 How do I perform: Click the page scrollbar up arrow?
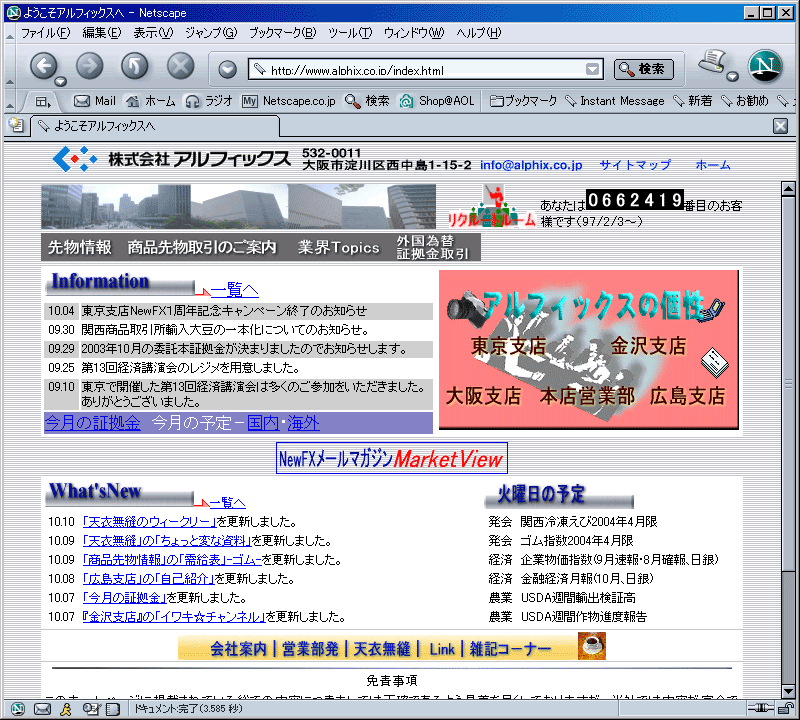tap(788, 189)
